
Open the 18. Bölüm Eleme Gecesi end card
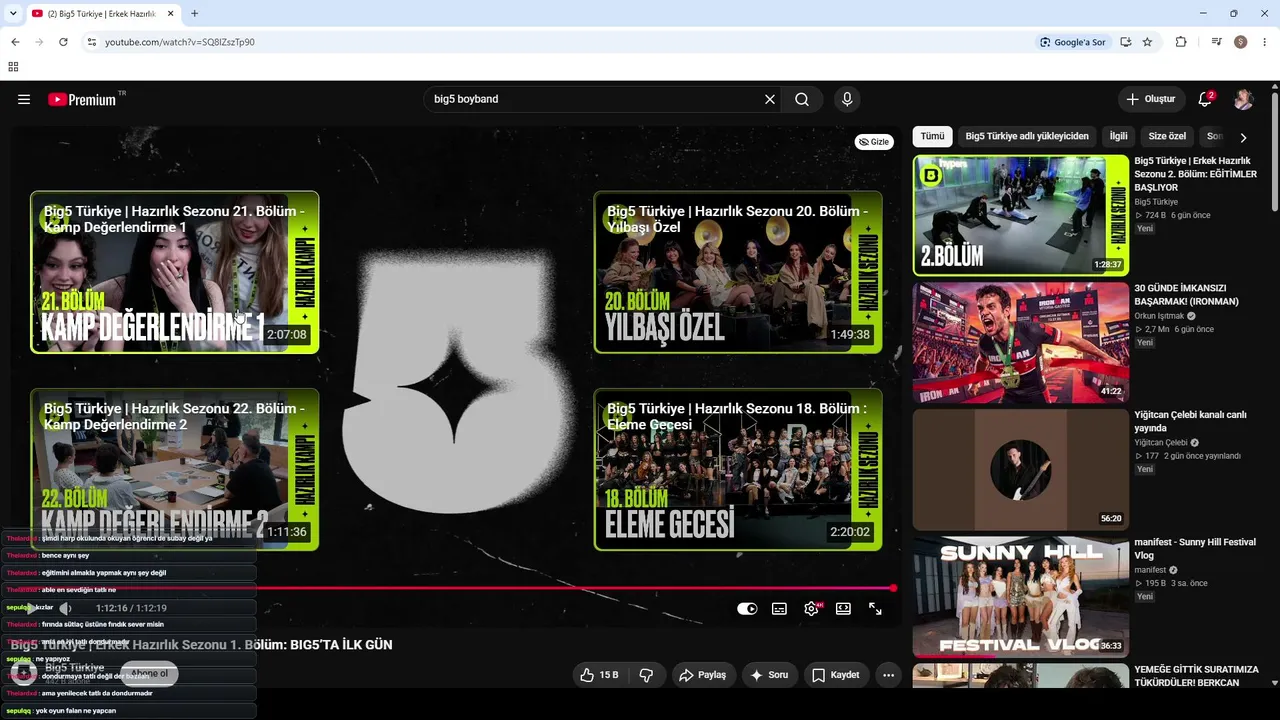pos(738,469)
